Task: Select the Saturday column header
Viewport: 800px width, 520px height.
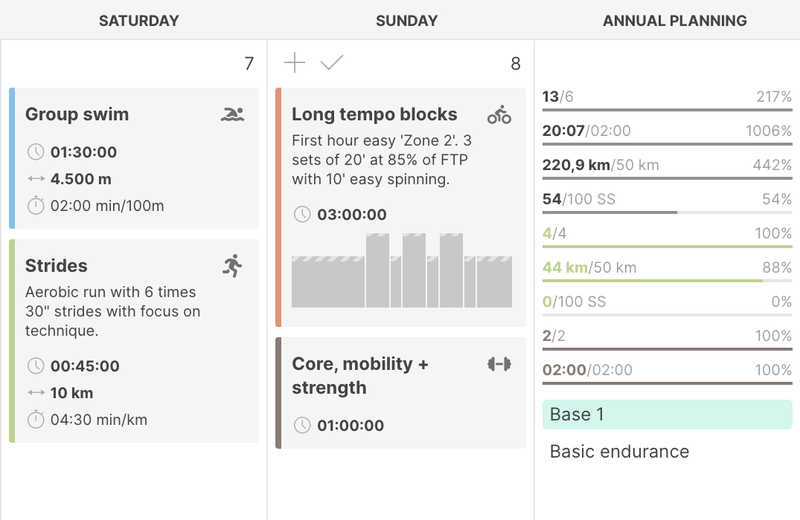Action: click(x=139, y=20)
